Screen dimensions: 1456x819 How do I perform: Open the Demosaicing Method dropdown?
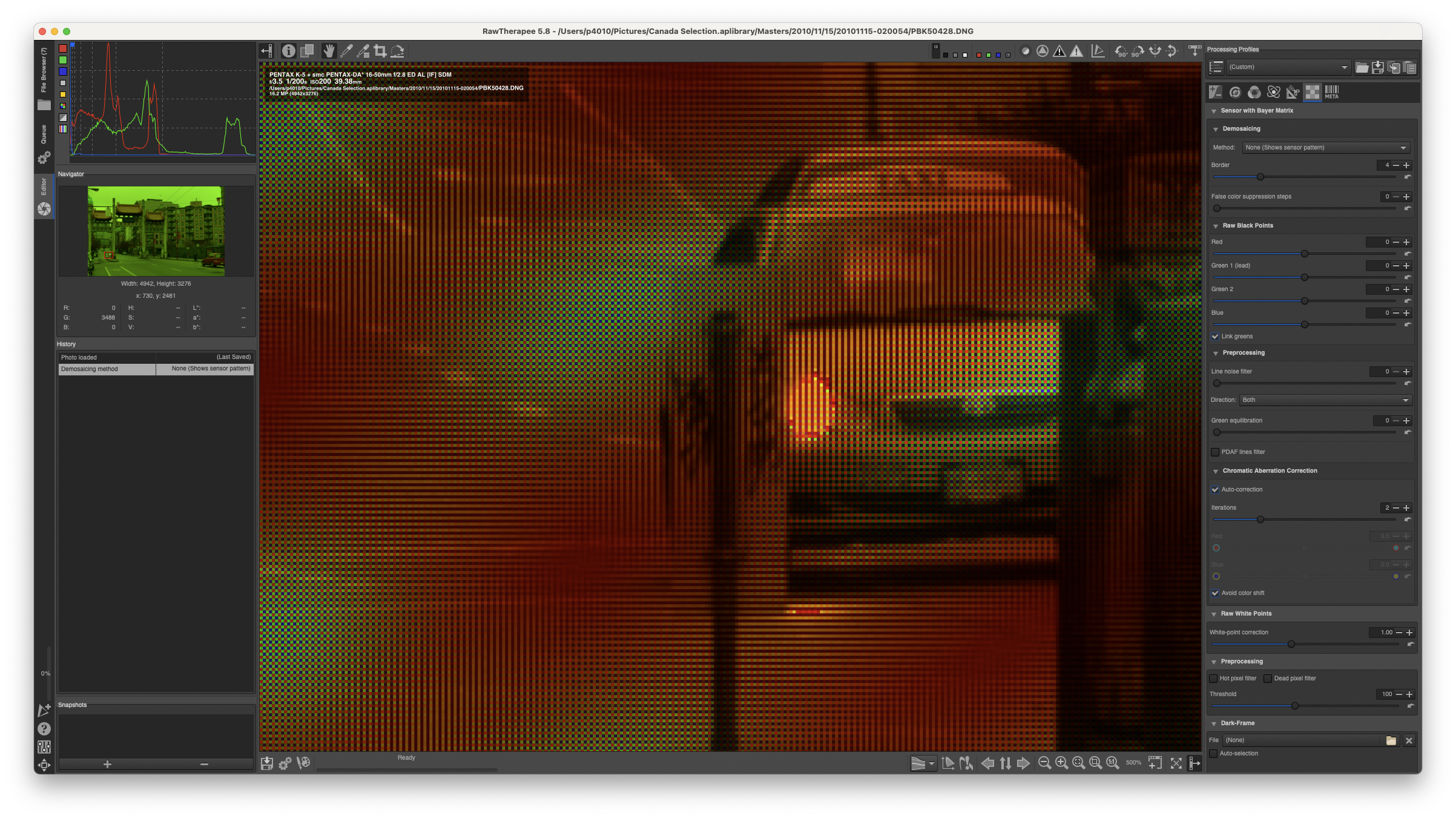click(1325, 148)
